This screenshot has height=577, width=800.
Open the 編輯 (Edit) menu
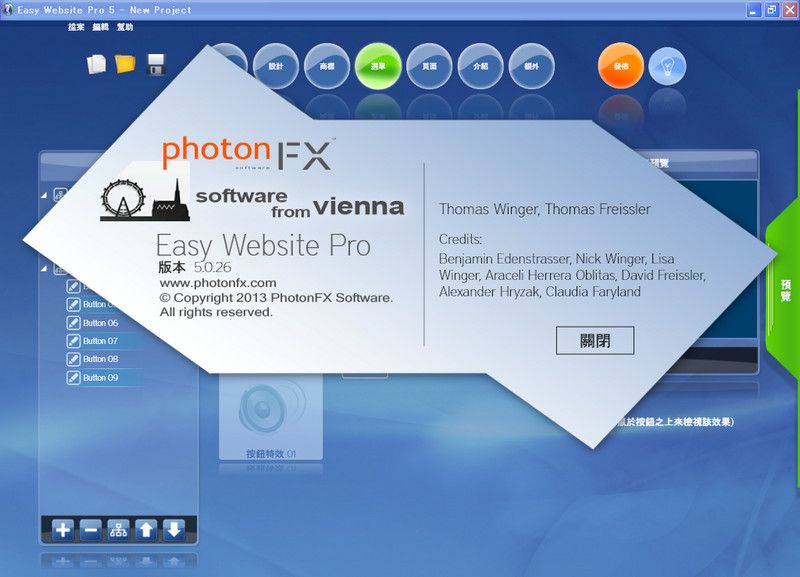click(101, 27)
